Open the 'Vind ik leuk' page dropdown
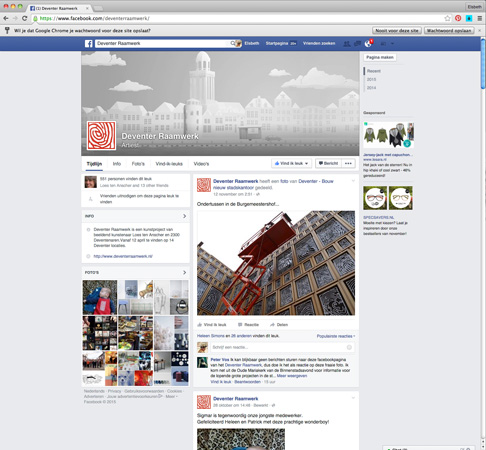Screen dimensions: 486x450 coord(291,163)
